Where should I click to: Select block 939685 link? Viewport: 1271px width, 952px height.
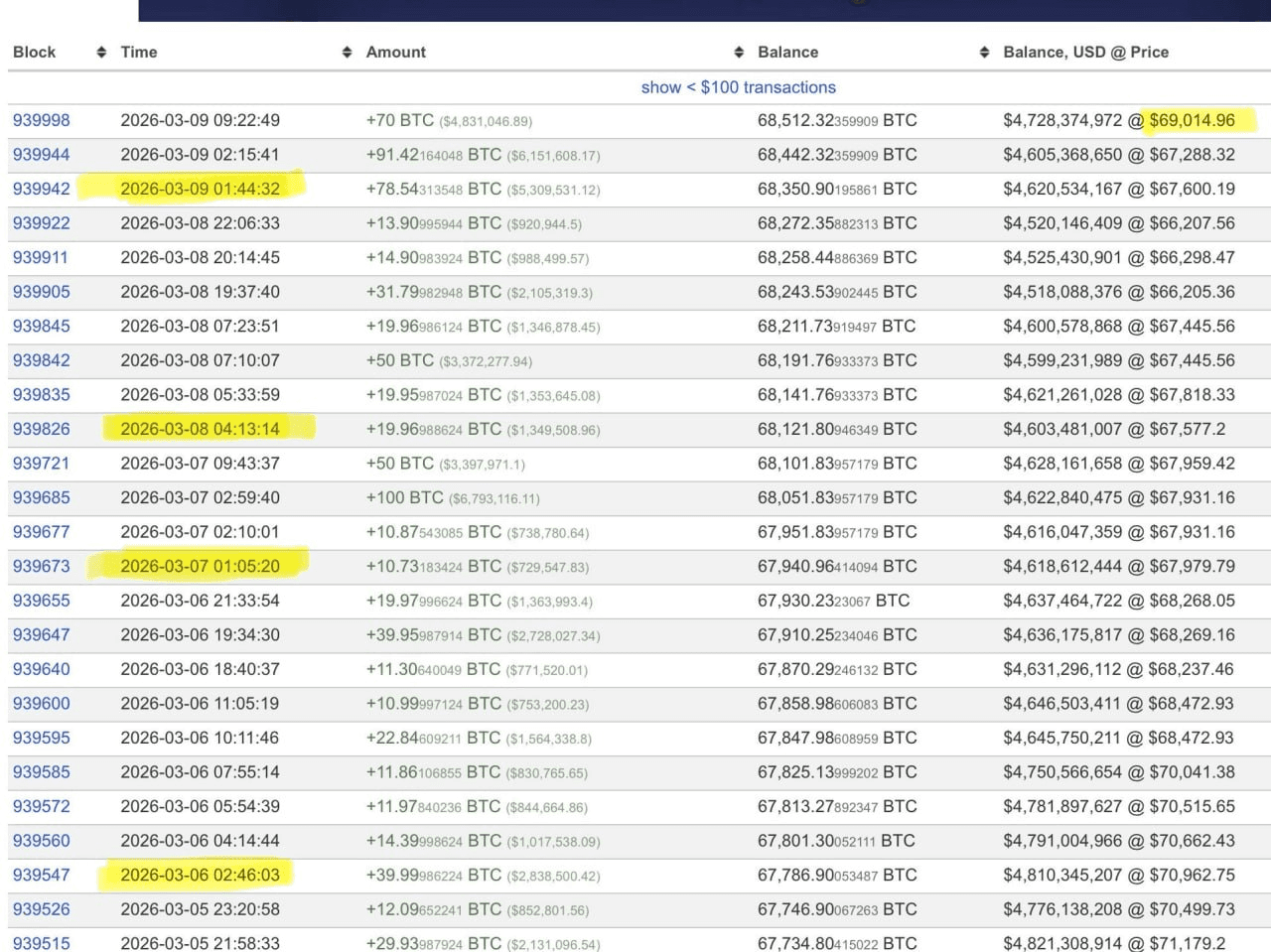42,497
